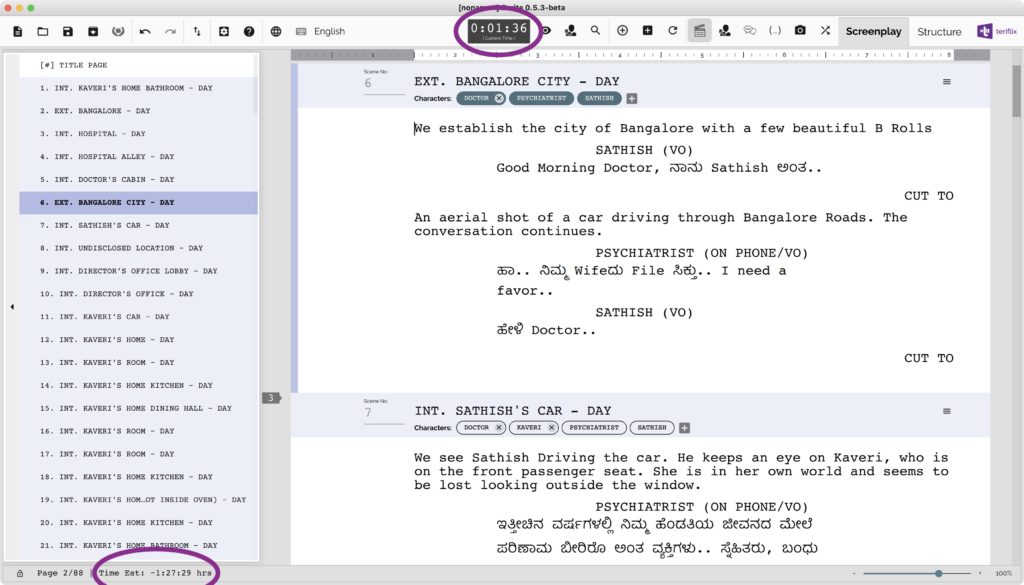1024x585 pixels.
Task: Collapse the scene list side panel arrow
Action: (x=12, y=307)
